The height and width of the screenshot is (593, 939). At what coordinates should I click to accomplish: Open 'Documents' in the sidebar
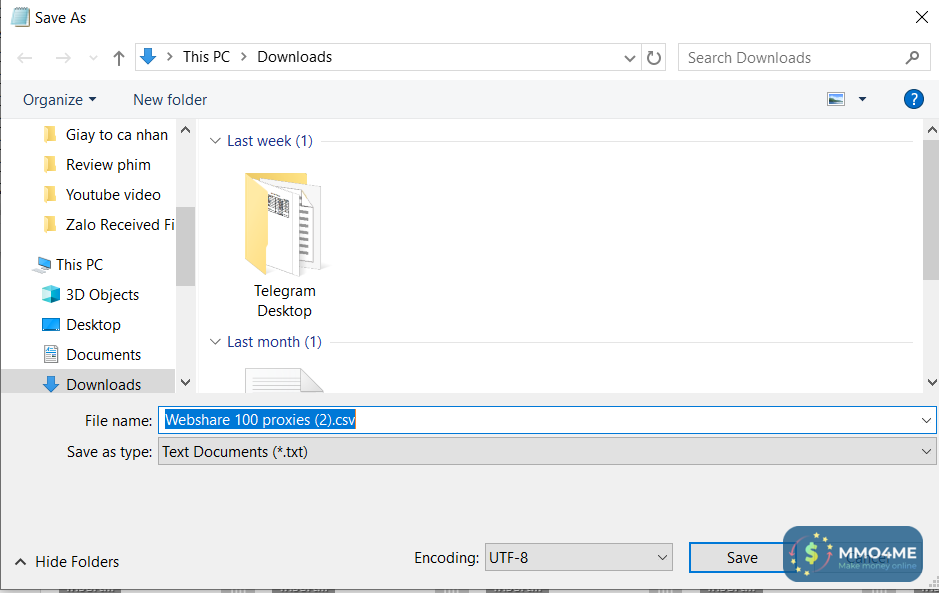coord(104,355)
